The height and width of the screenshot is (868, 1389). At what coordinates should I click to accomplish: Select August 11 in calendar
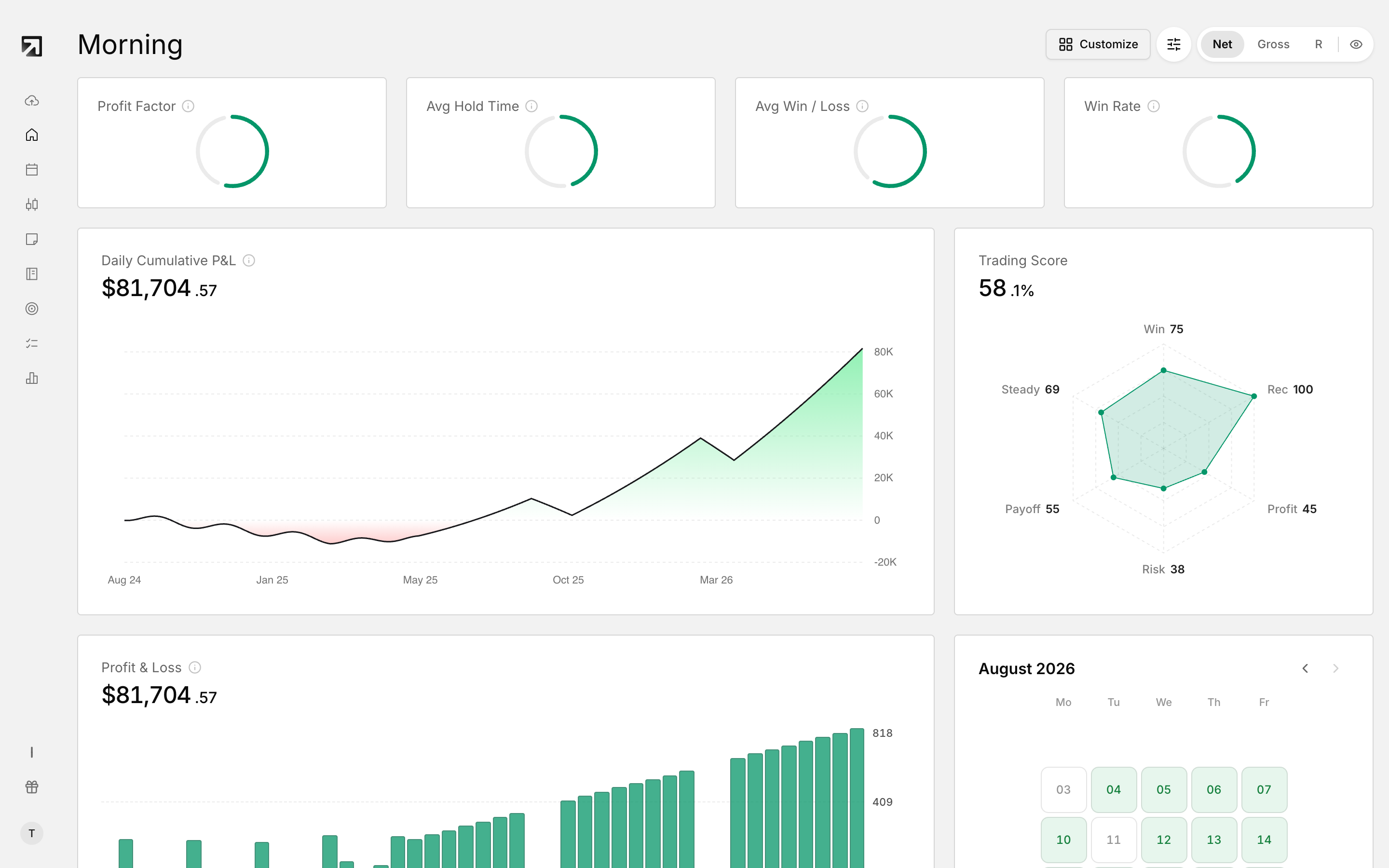click(x=1114, y=839)
